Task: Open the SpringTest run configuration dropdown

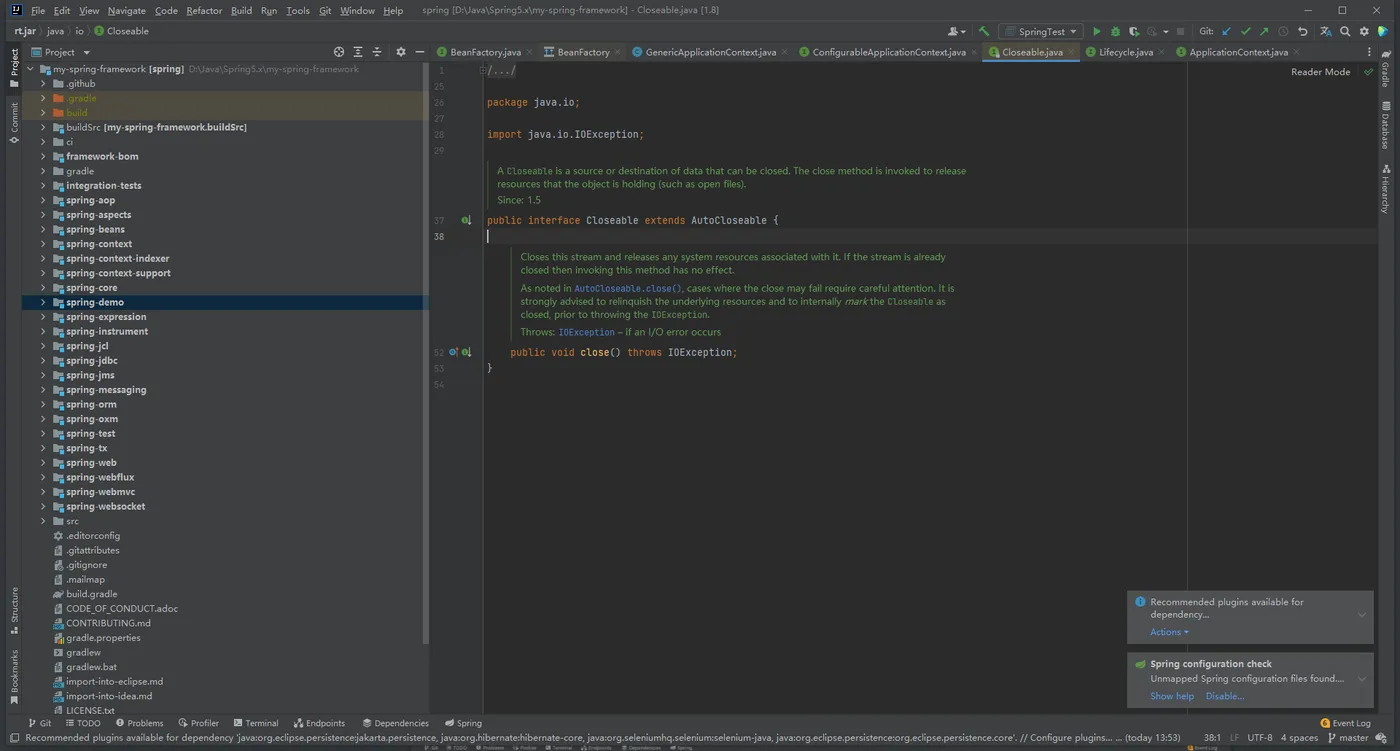Action: [x=1041, y=32]
